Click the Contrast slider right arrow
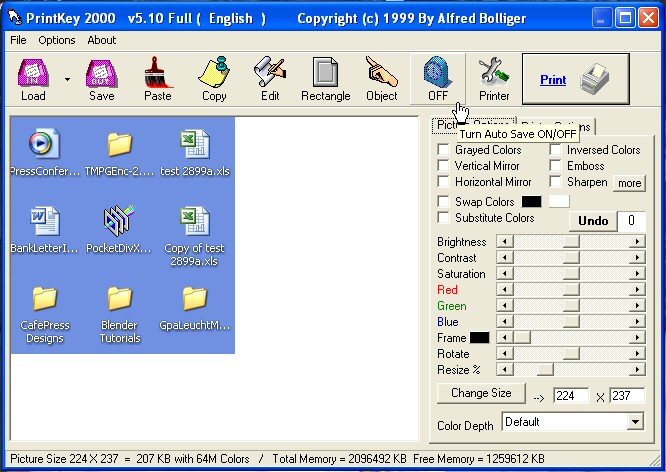The height and width of the screenshot is (472, 666). (637, 257)
